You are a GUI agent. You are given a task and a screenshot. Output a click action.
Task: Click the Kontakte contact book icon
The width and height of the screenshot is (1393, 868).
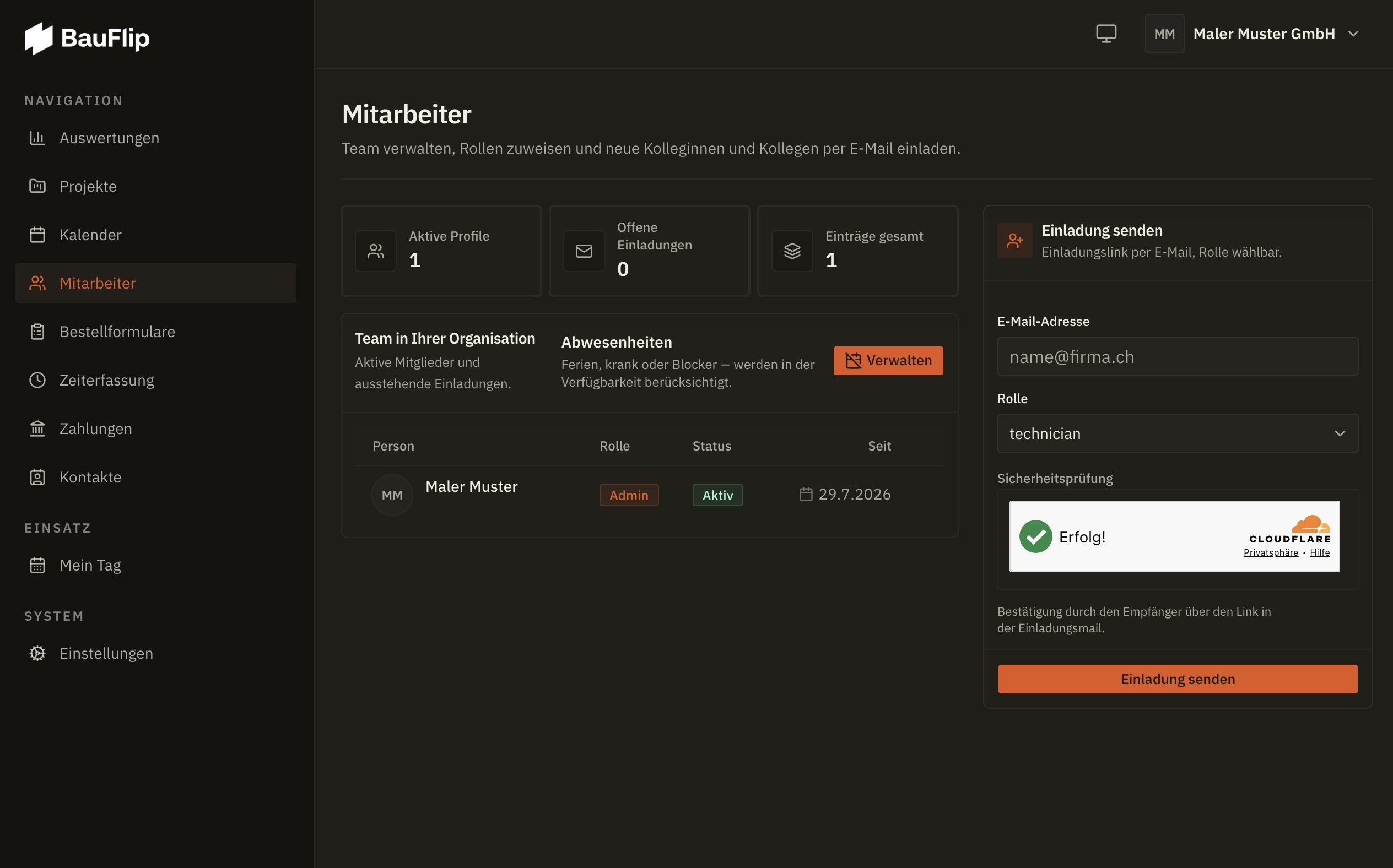[x=37, y=477]
